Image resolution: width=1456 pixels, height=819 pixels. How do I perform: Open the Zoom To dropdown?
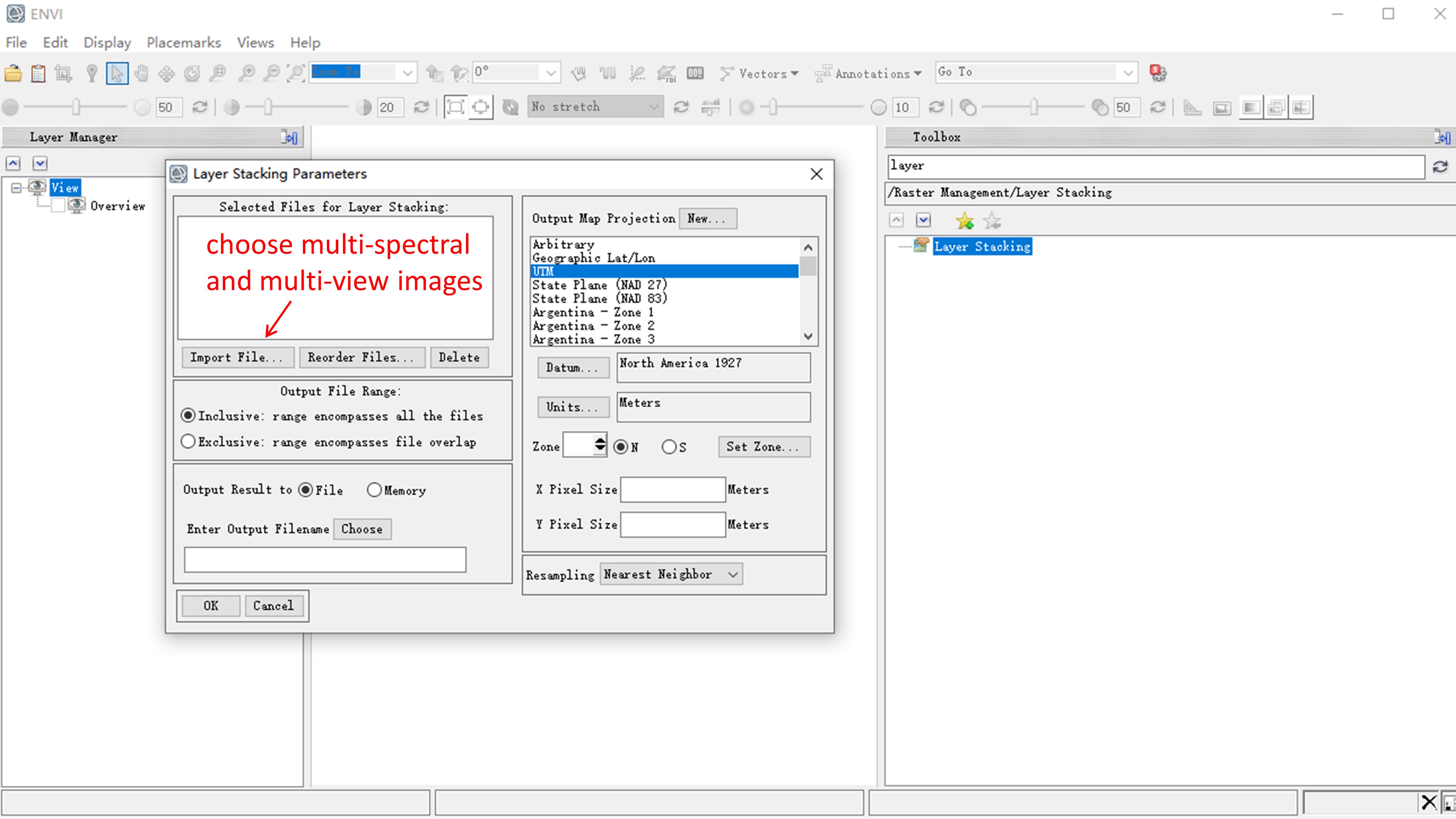[x=407, y=72]
